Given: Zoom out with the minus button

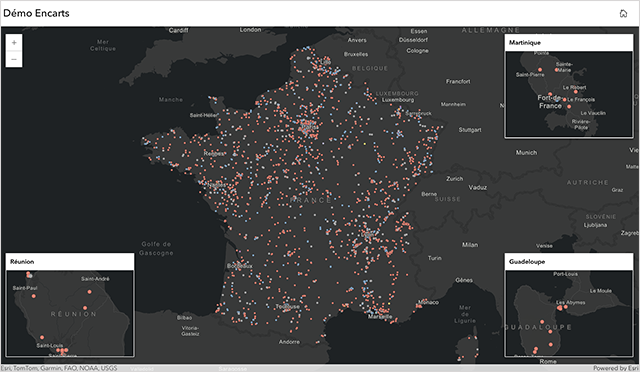Looking at the screenshot, I should coord(14,59).
